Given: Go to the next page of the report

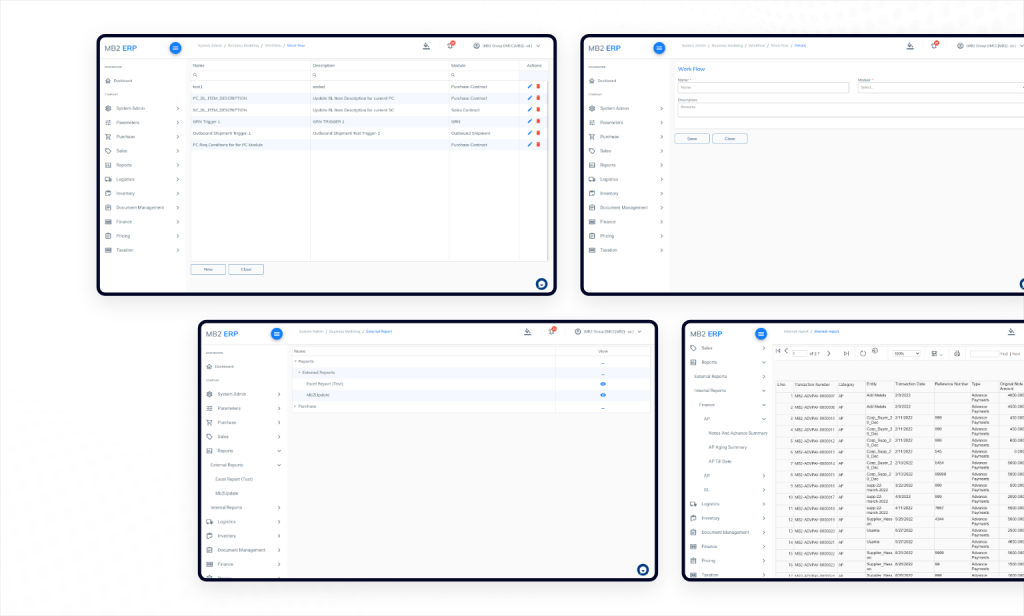Looking at the screenshot, I should click(x=828, y=353).
